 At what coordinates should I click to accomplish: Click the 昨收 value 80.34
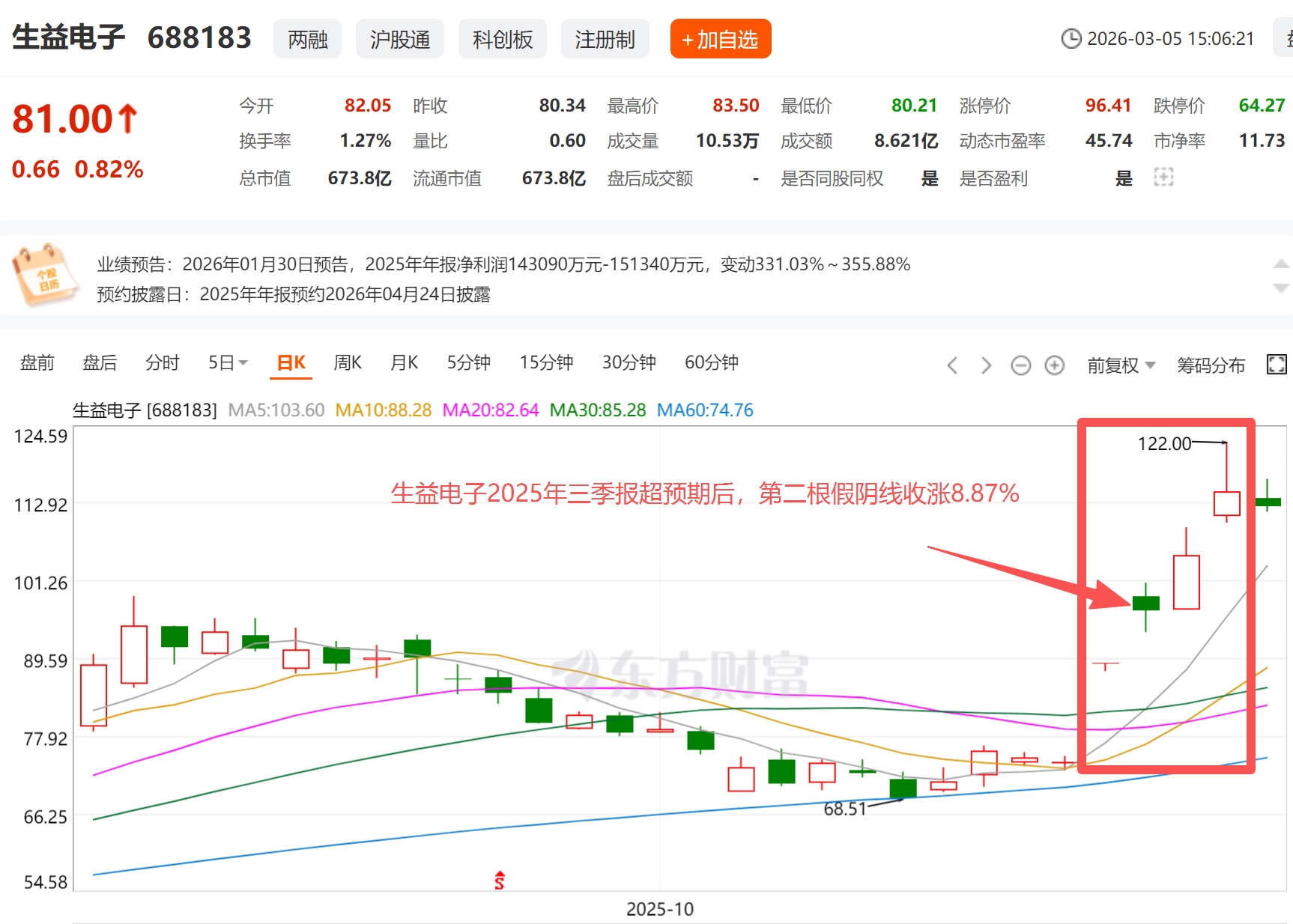point(563,106)
